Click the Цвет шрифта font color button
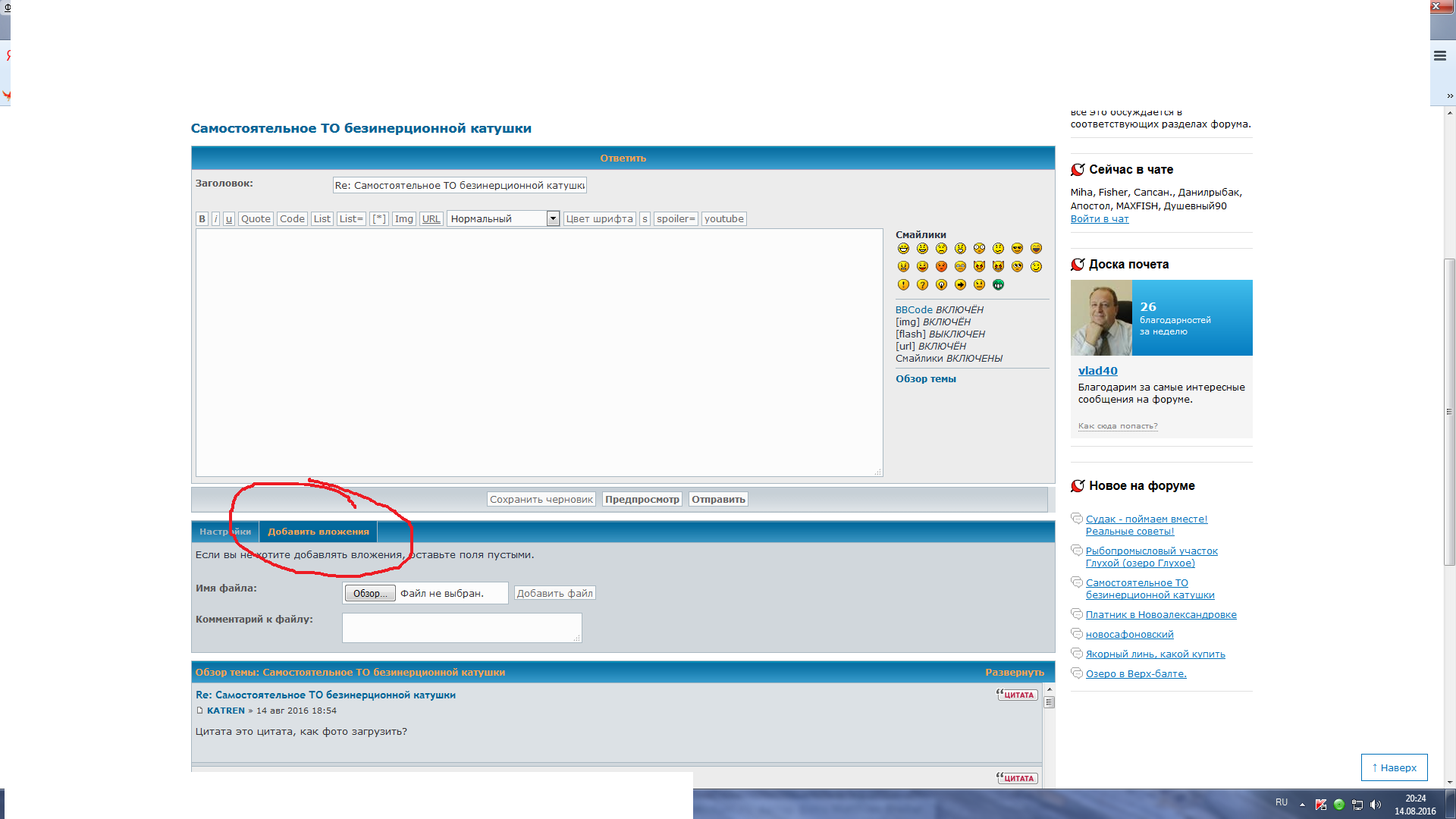 [x=598, y=219]
